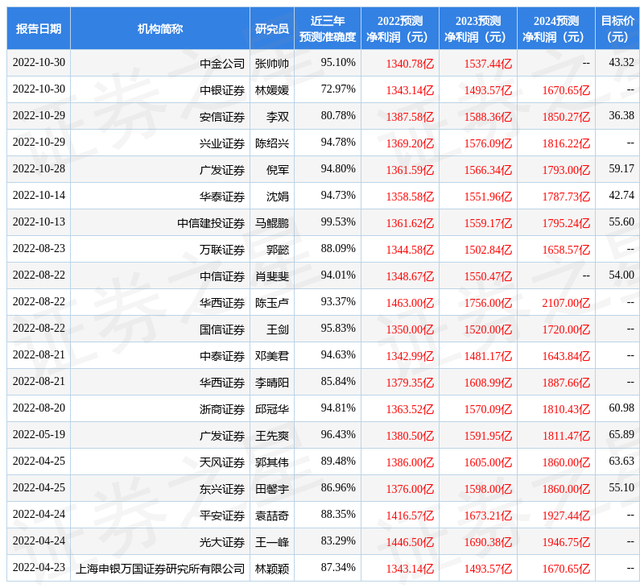Screen dimensions: 640x588
Task: Click the 2024预测净利润 column header
Action: click(556, 29)
